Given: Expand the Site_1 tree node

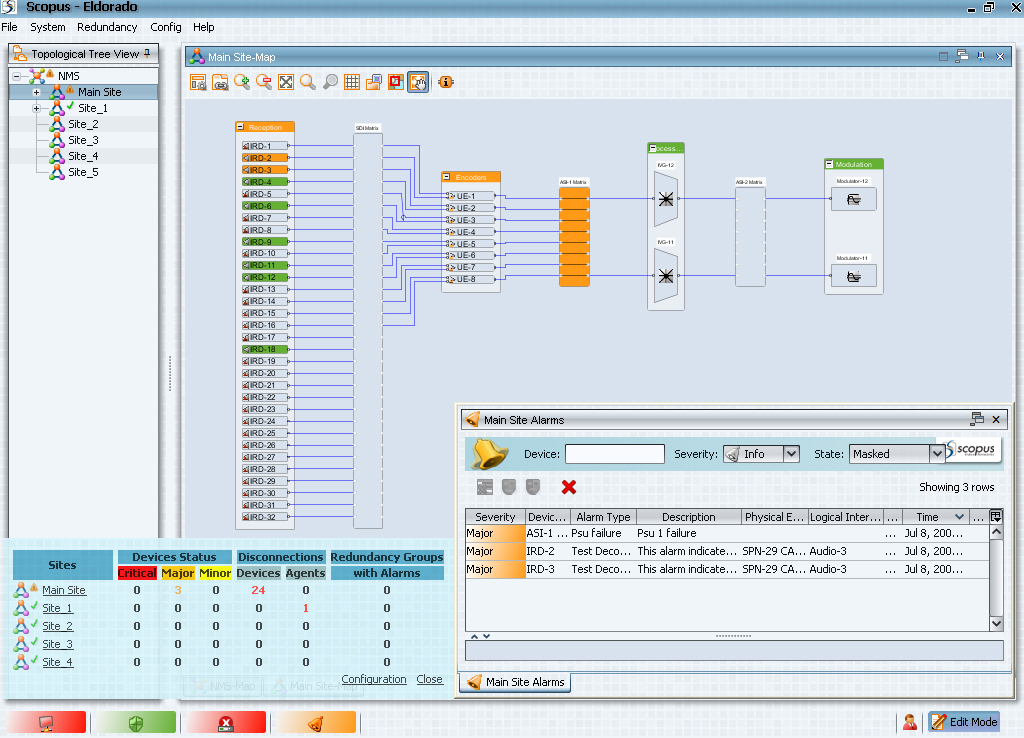Looking at the screenshot, I should click(37, 108).
